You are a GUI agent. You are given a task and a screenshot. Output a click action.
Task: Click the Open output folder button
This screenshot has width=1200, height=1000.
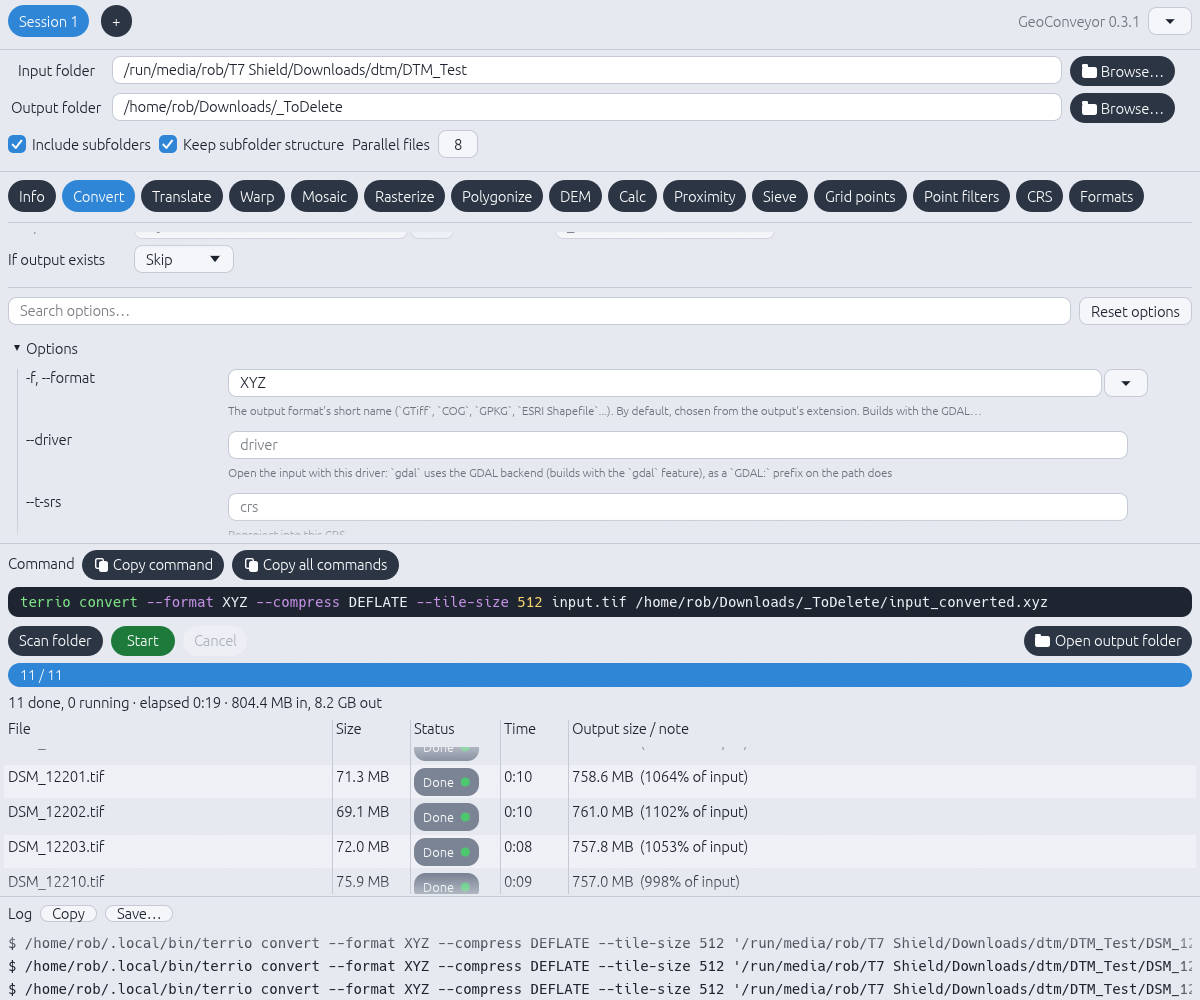pos(1108,641)
